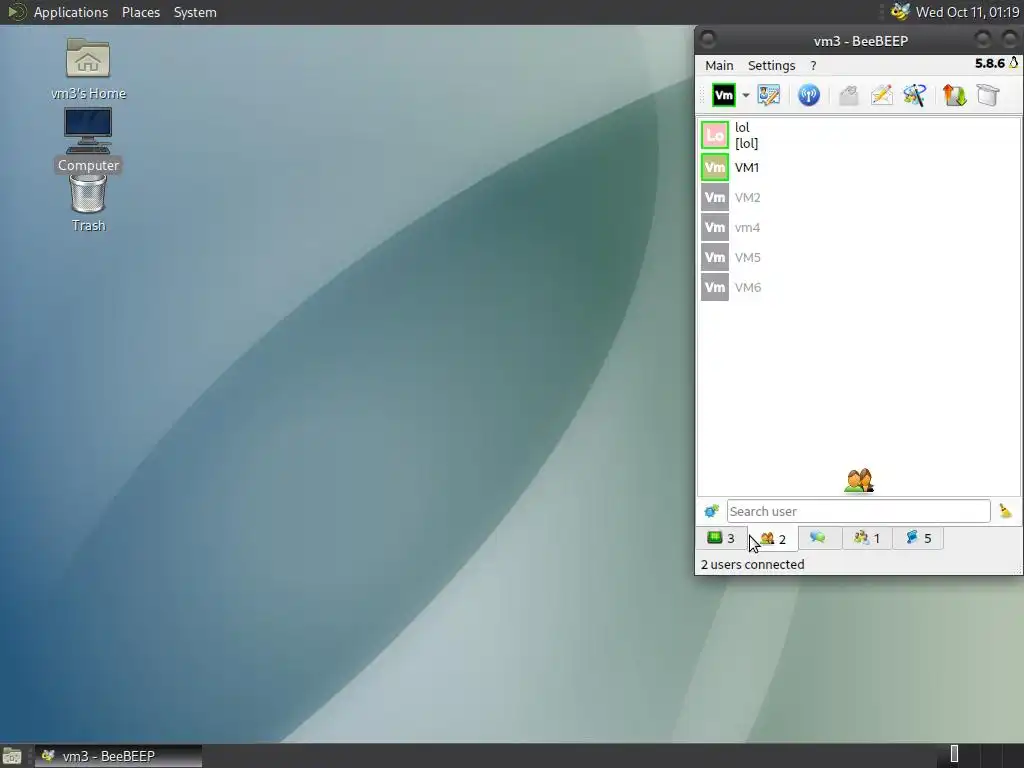Click the grey avatar of VM6
This screenshot has width=1024, height=768.
(714, 287)
